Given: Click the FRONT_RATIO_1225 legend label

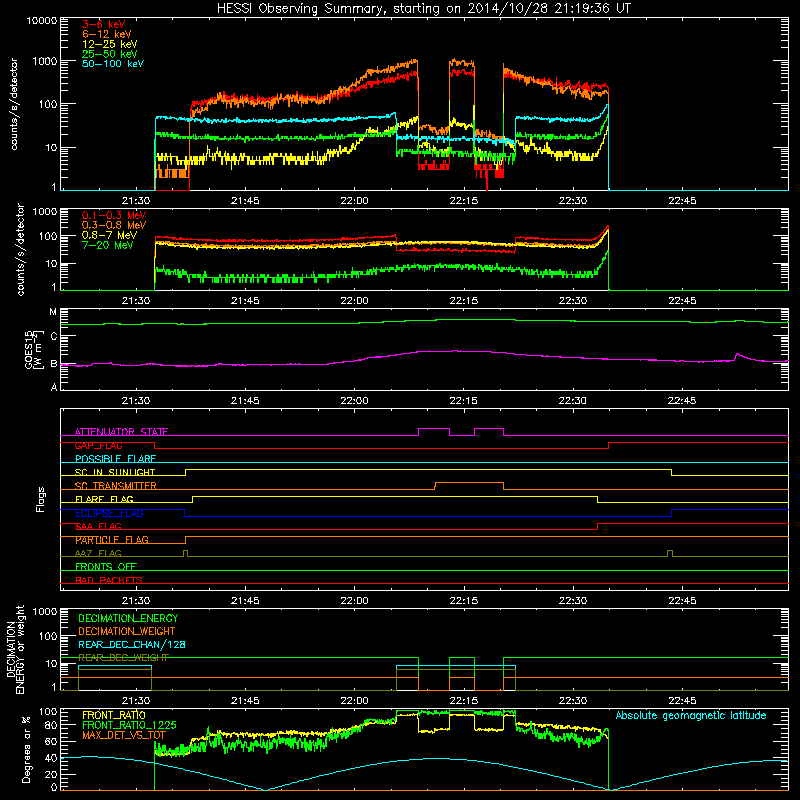Looking at the screenshot, I should coord(129,725).
